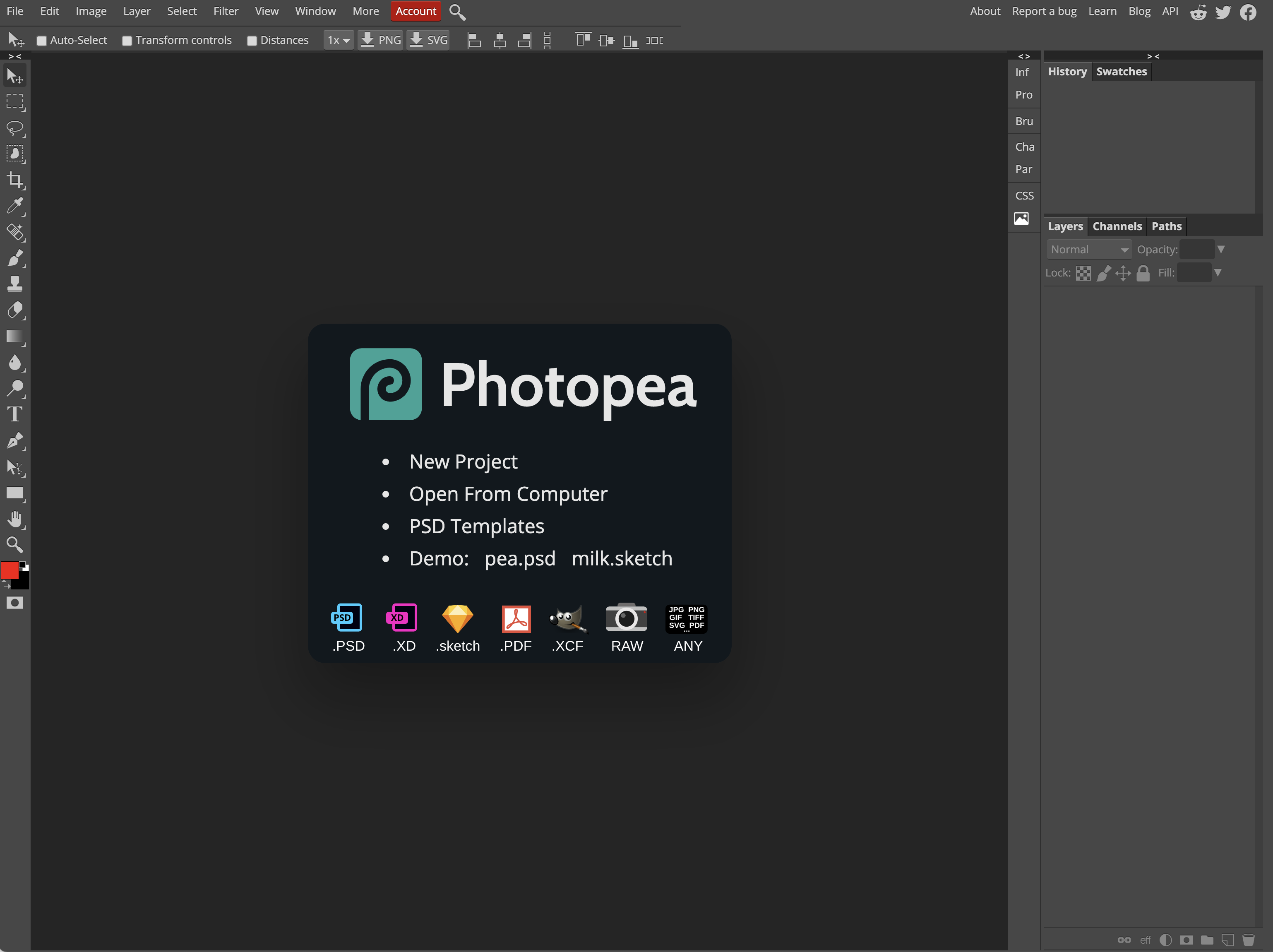1273x952 pixels.
Task: Select the Rectangle shape tool
Action: coord(15,493)
